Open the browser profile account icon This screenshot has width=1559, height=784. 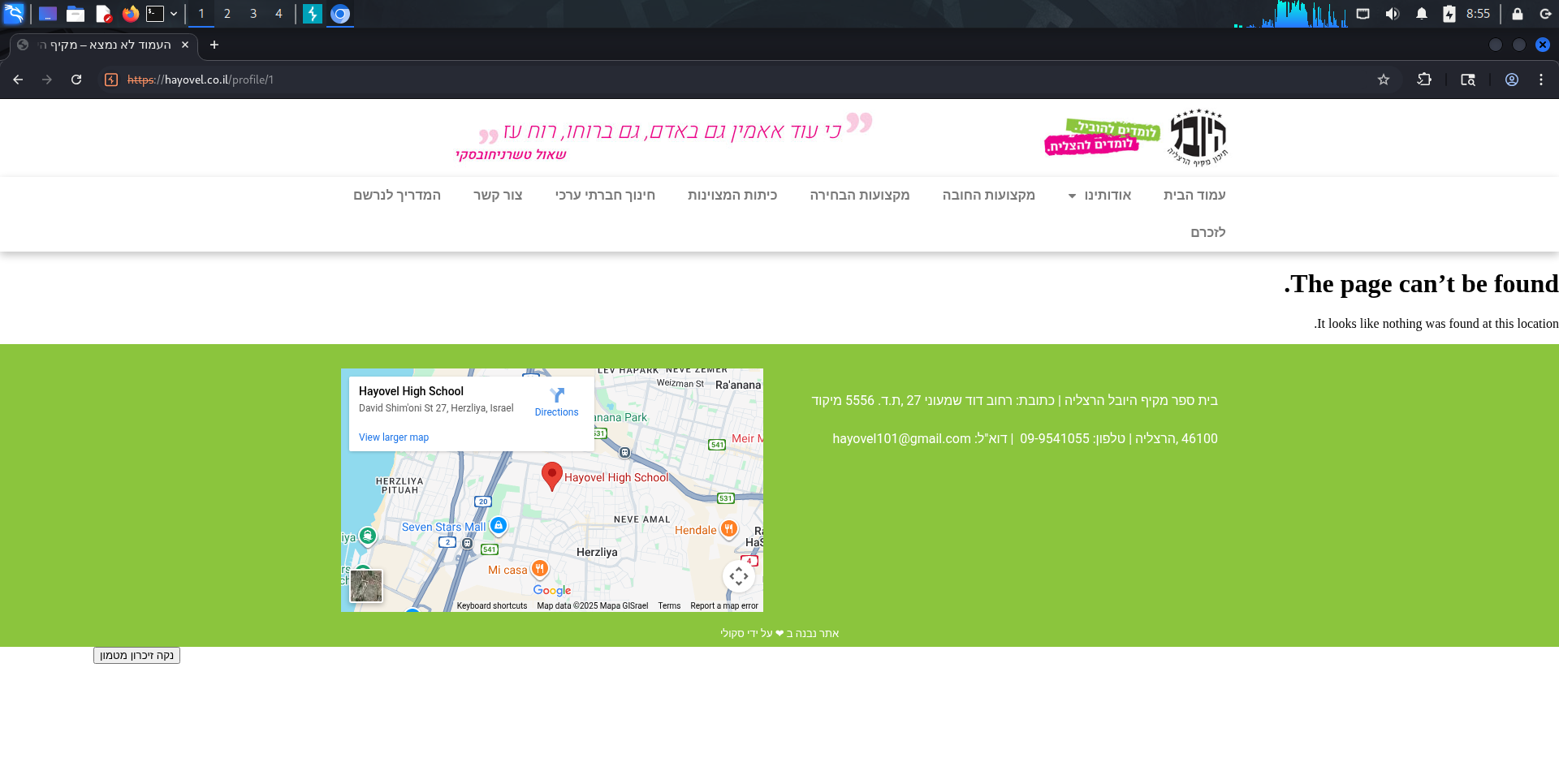coord(1512,80)
